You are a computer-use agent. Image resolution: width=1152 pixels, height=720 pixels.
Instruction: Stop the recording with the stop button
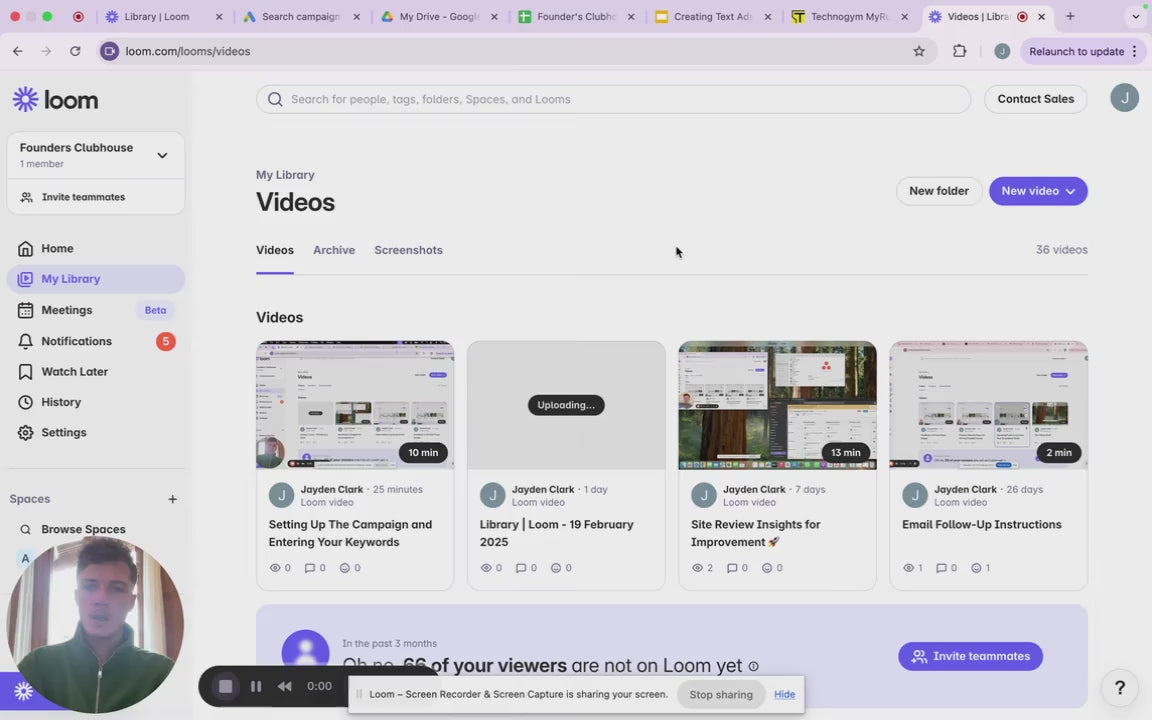coord(226,686)
